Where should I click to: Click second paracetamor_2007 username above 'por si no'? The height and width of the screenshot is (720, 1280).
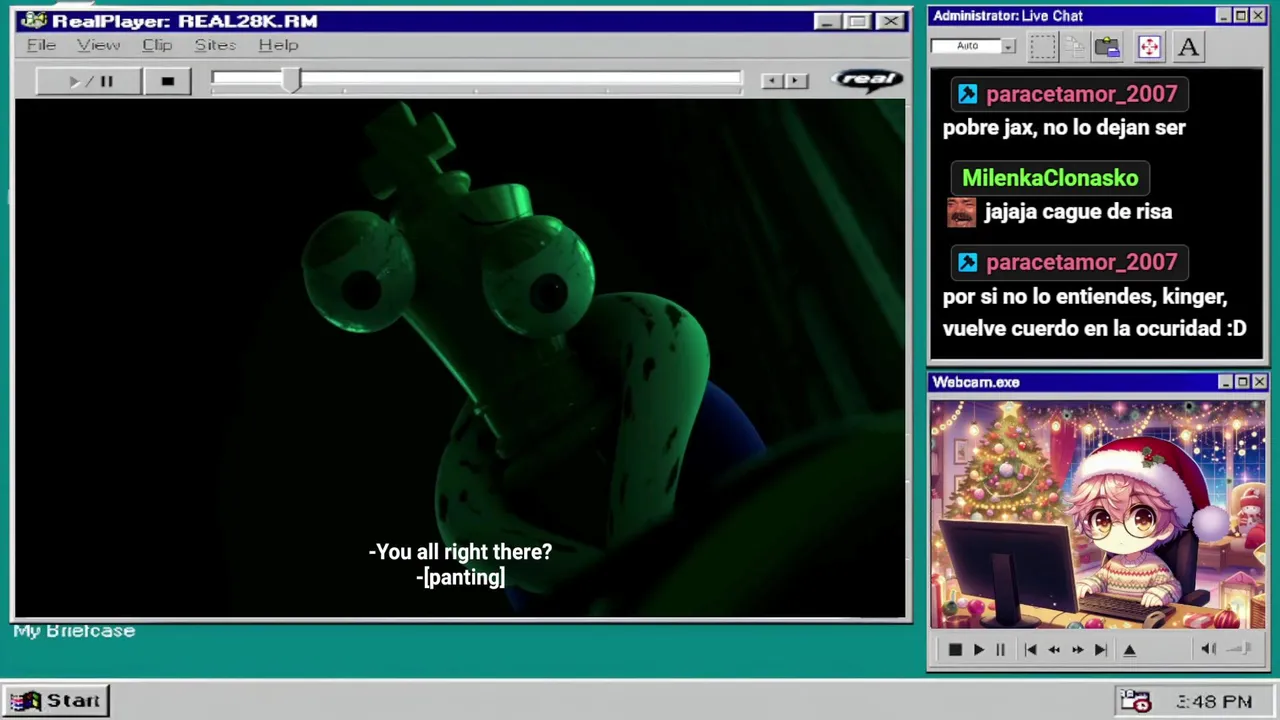point(1081,262)
